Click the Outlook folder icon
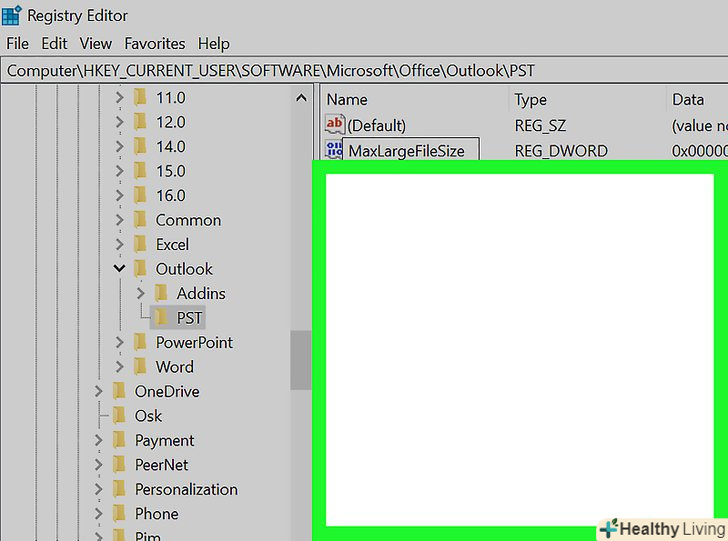 click(x=140, y=269)
